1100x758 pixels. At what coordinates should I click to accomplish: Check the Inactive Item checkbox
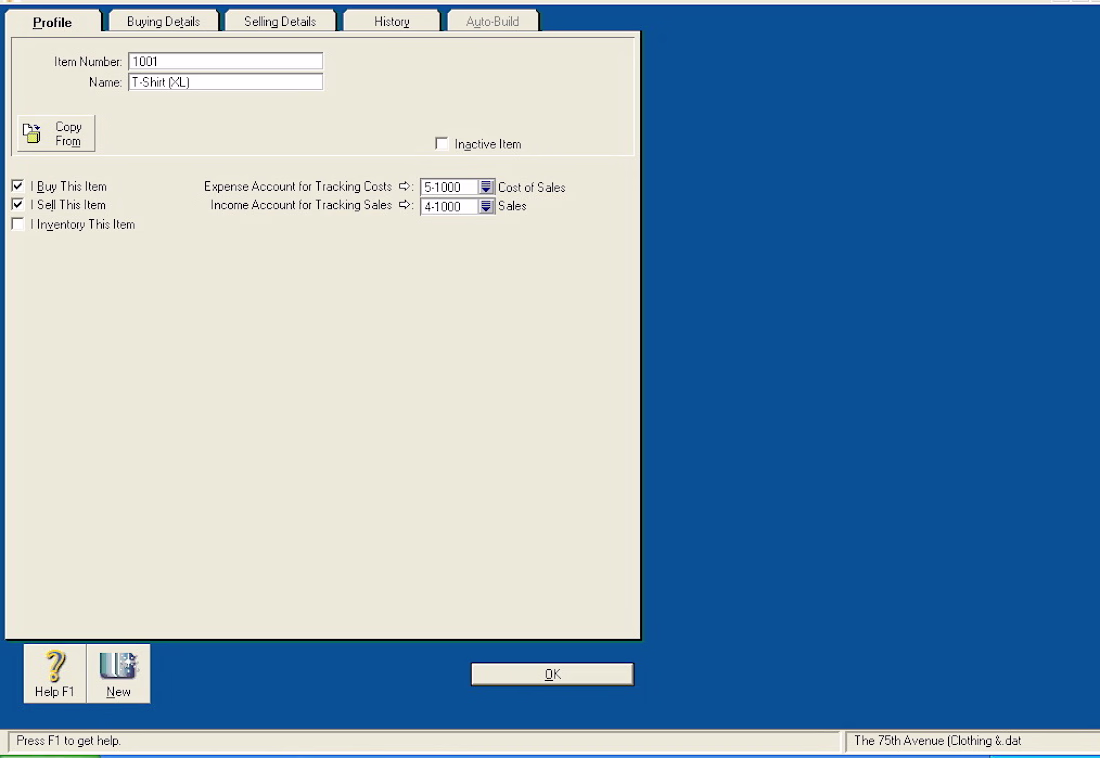point(441,143)
